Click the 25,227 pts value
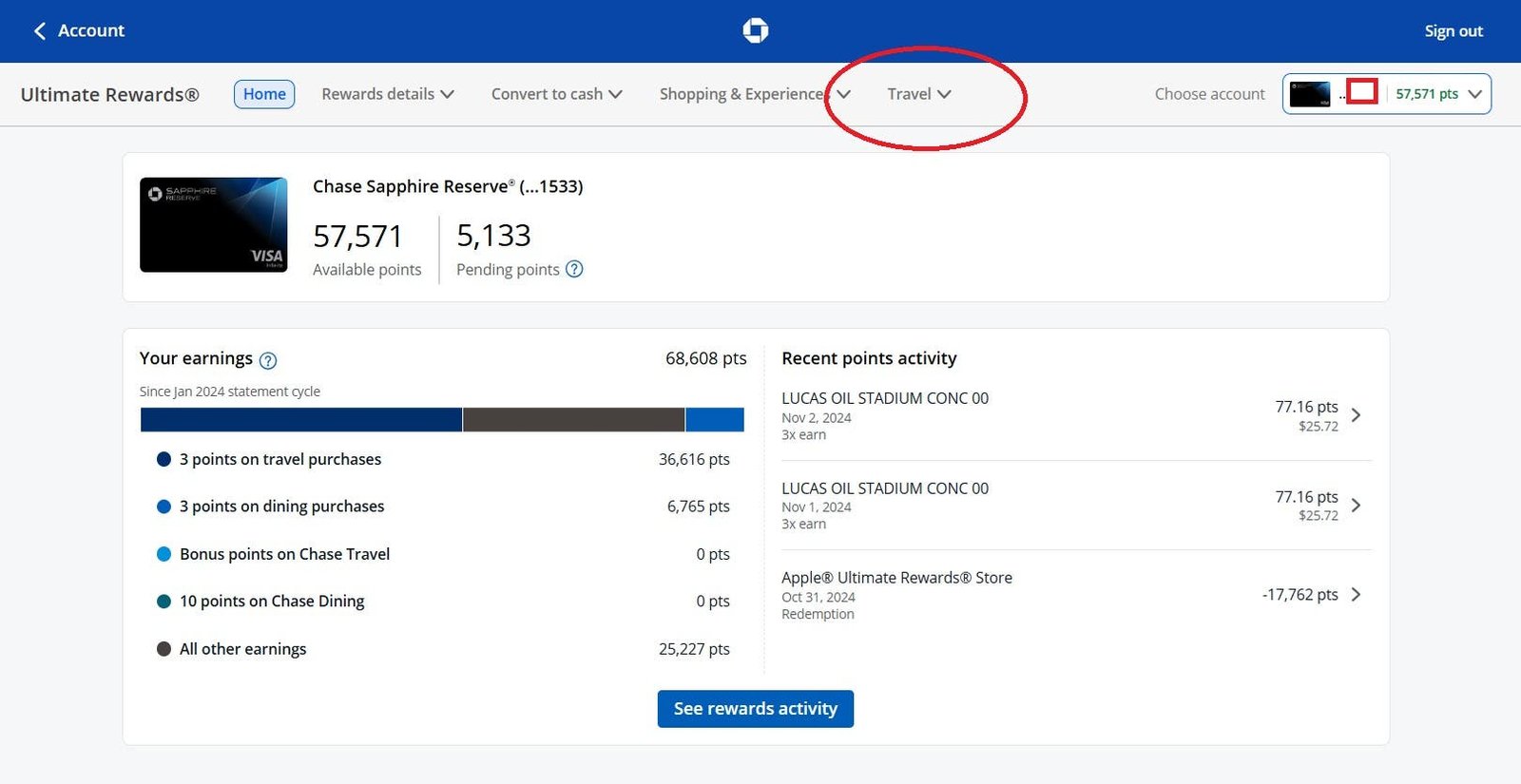This screenshot has height=784, width=1521. click(694, 649)
